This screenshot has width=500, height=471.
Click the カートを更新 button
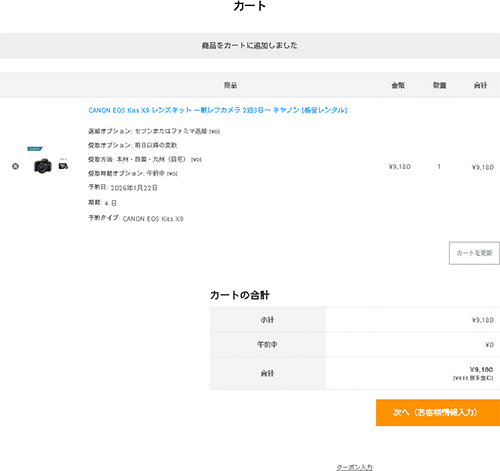pos(474,253)
